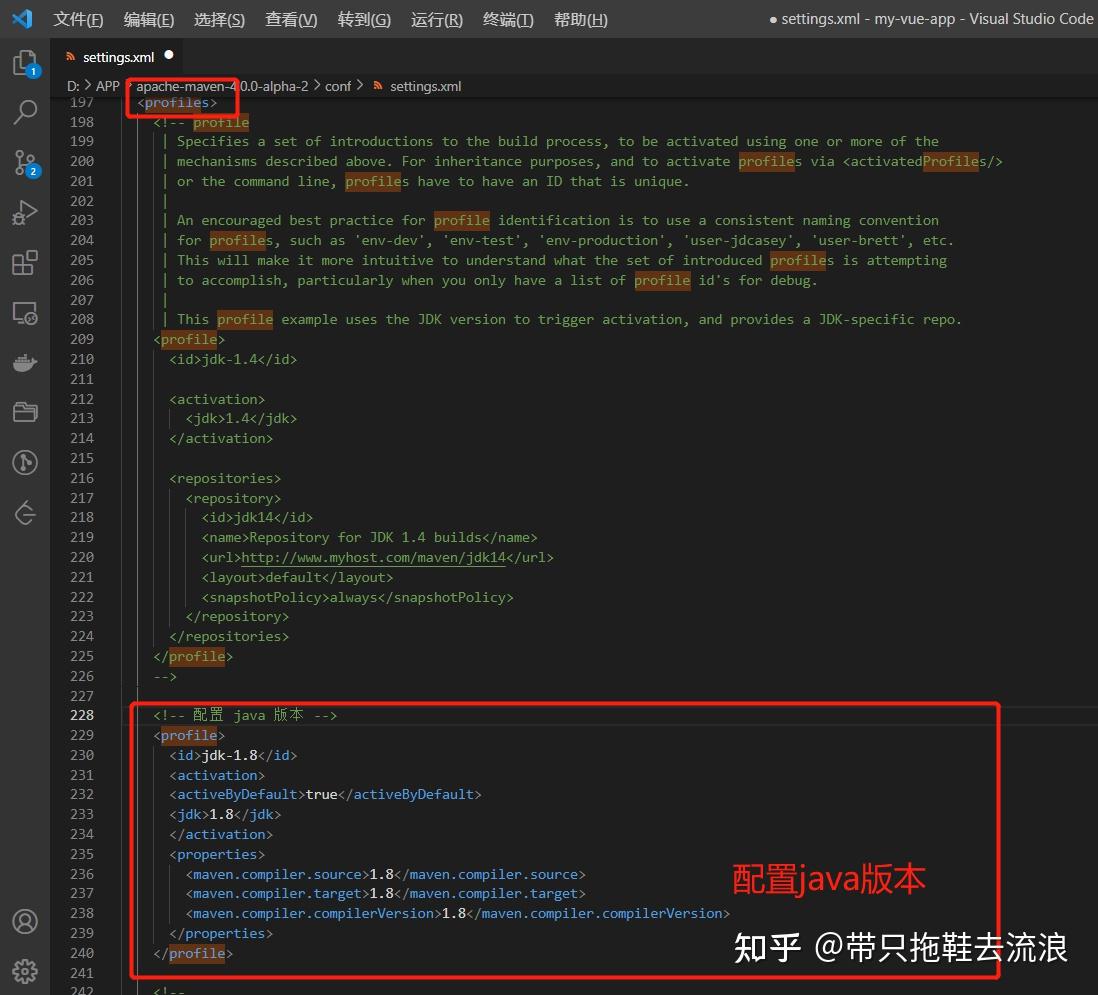Open the Remote Explorer panel
This screenshot has width=1098, height=995.
pyautogui.click(x=25, y=313)
